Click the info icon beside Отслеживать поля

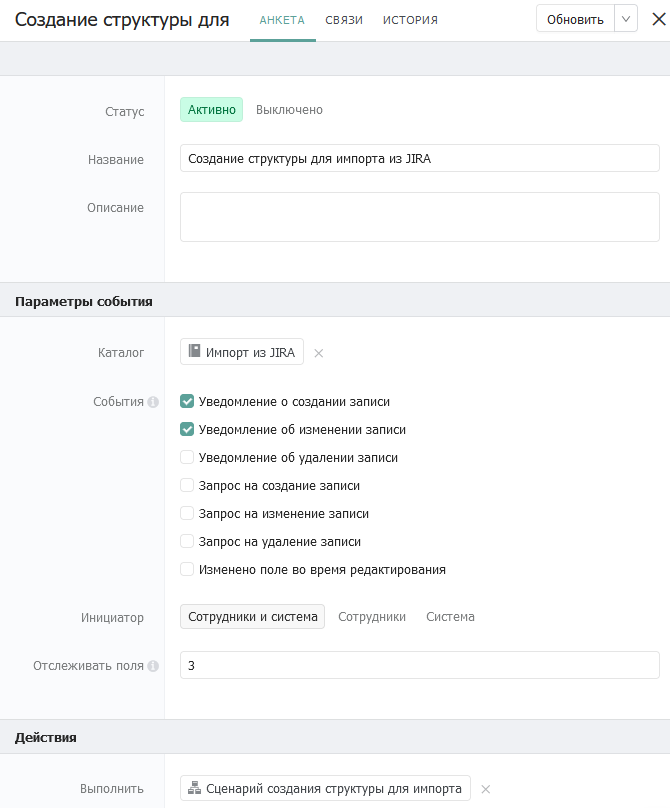coord(153,666)
